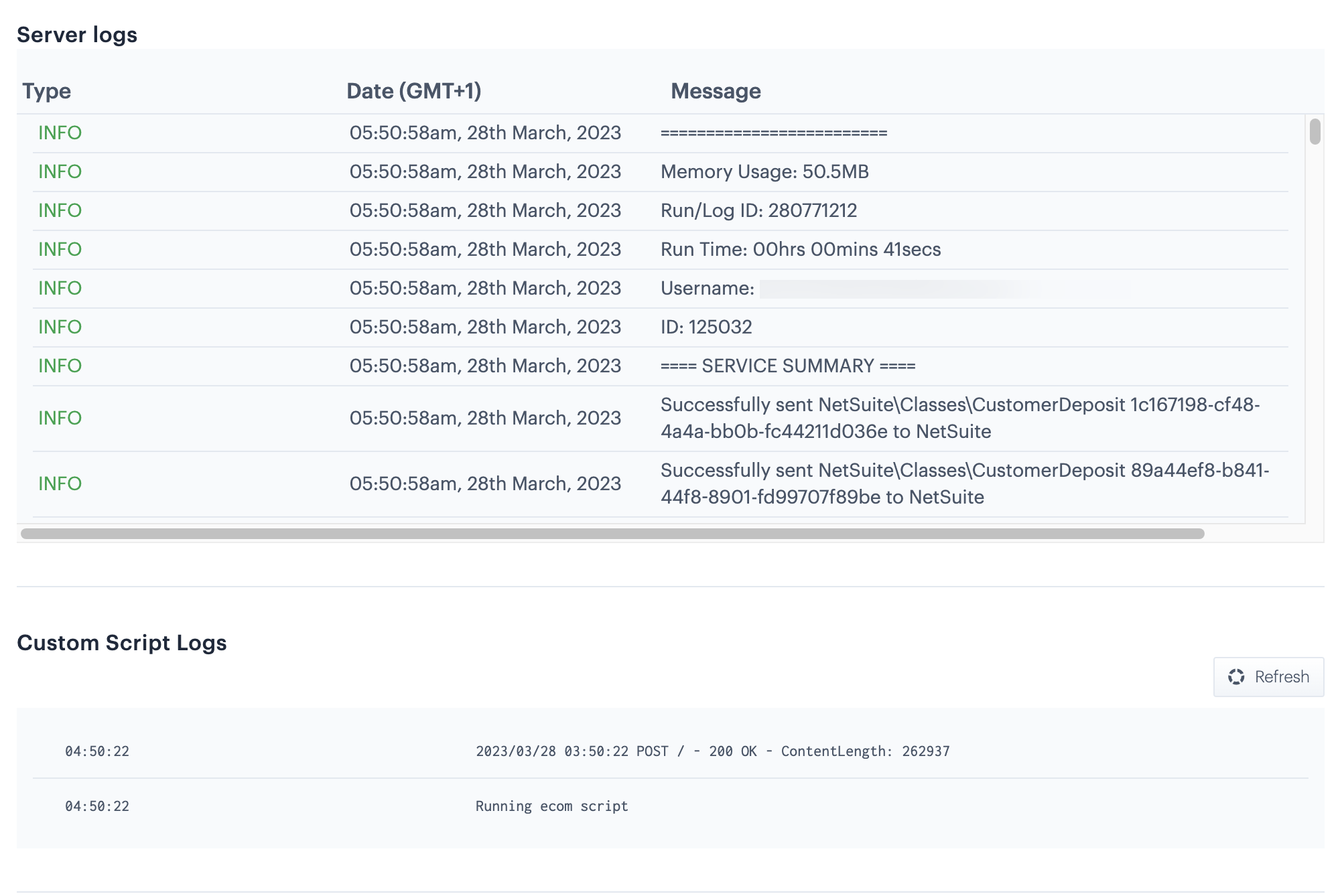This screenshot has height=896, width=1340.
Task: Click the Type column header
Action: click(x=46, y=91)
